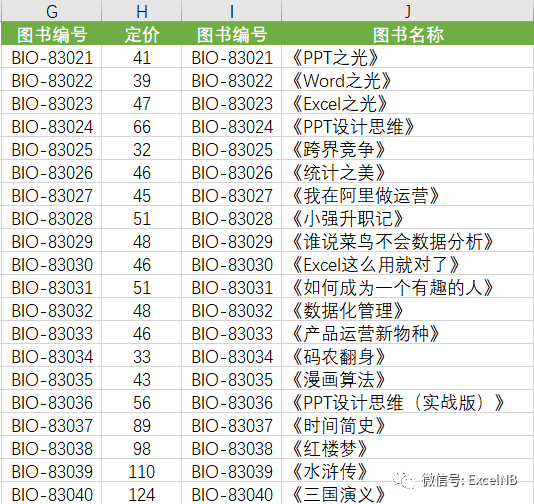Select price cell 66
This screenshot has height=504, width=534.
tap(142, 126)
